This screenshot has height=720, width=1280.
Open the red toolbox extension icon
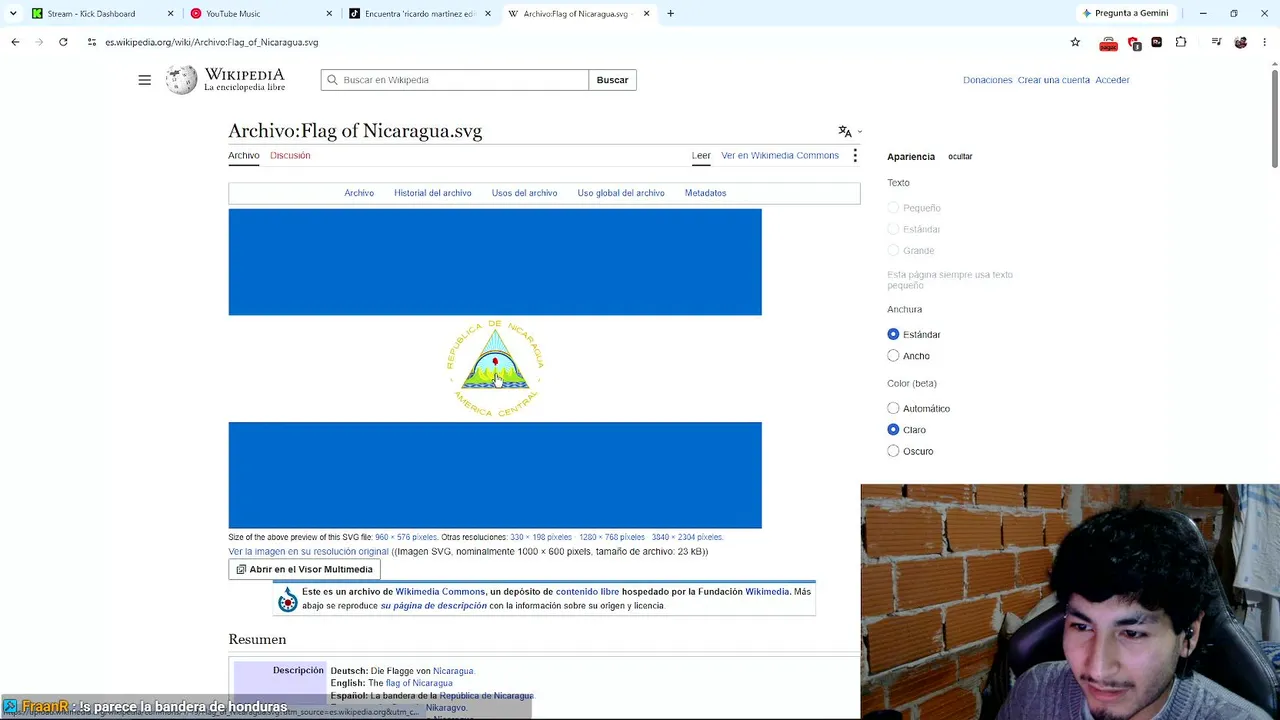[1108, 42]
